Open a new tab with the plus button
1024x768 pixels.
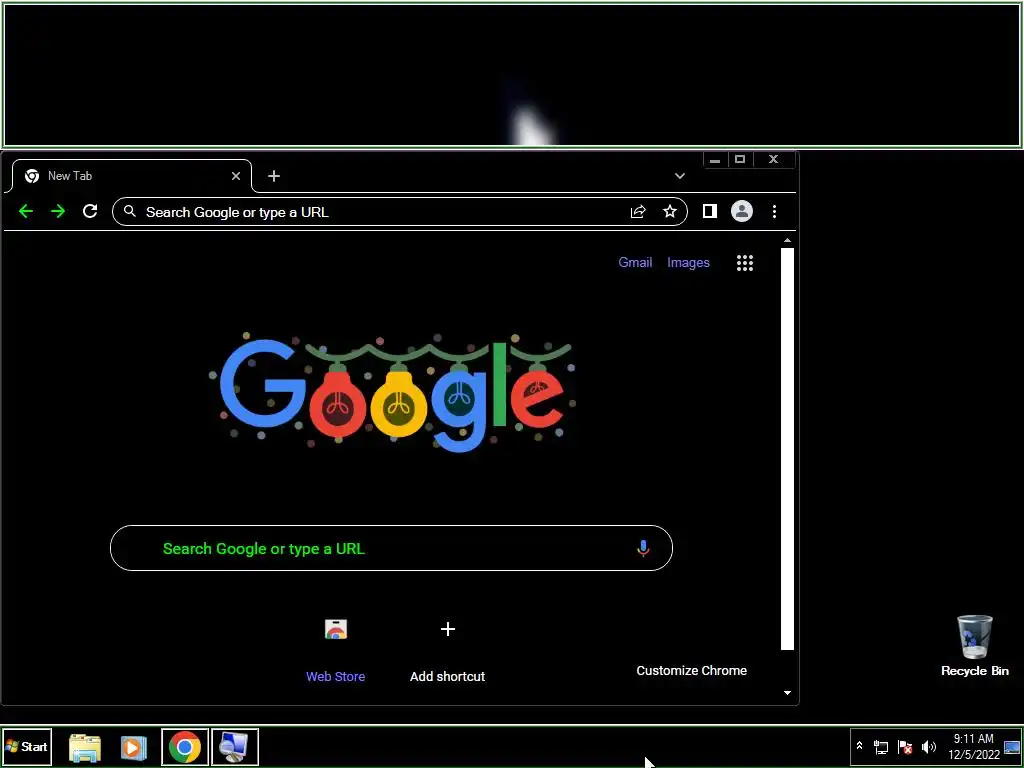pyautogui.click(x=274, y=176)
